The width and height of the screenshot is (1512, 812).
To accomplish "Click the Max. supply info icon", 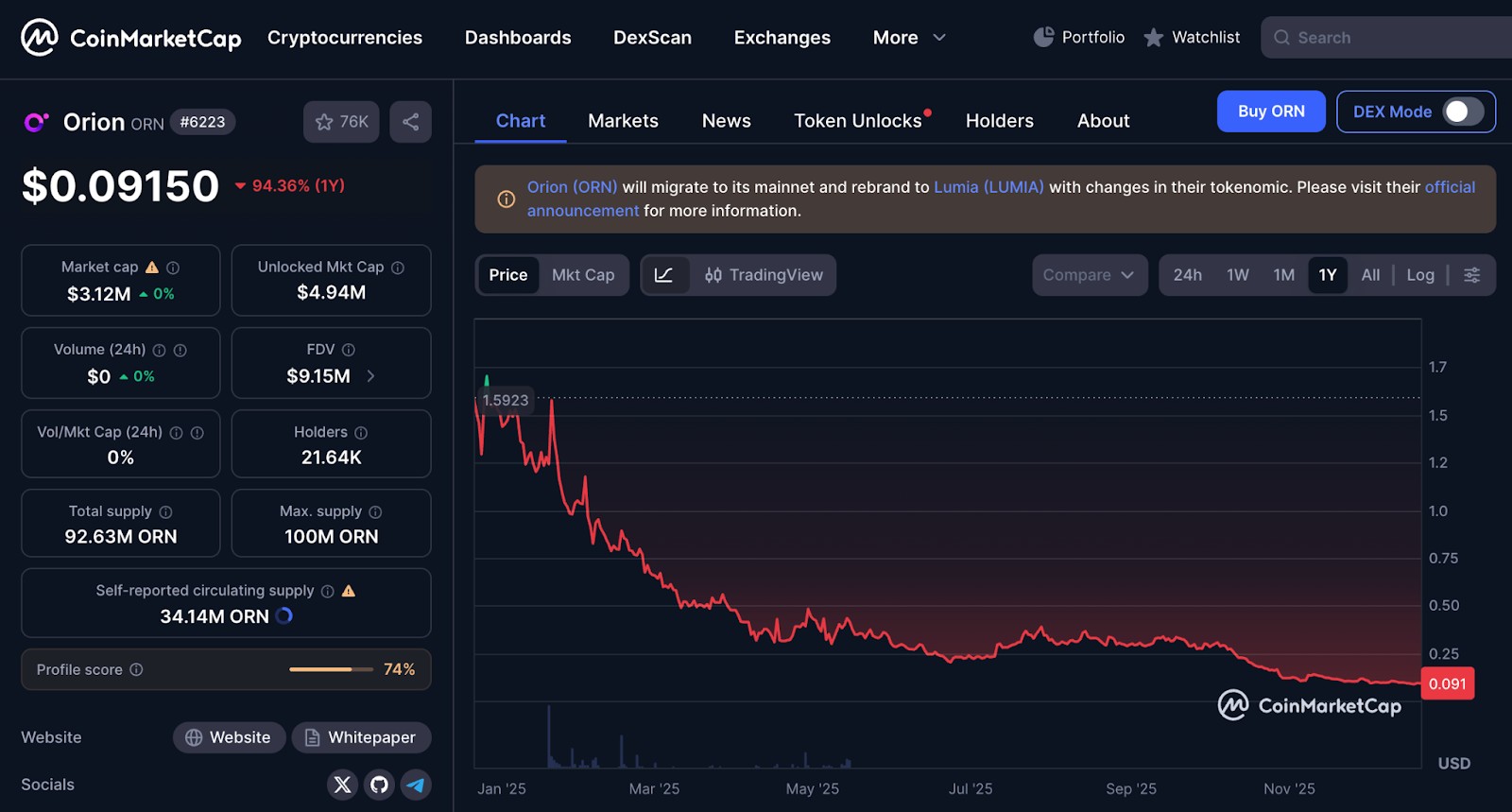I will tap(375, 511).
